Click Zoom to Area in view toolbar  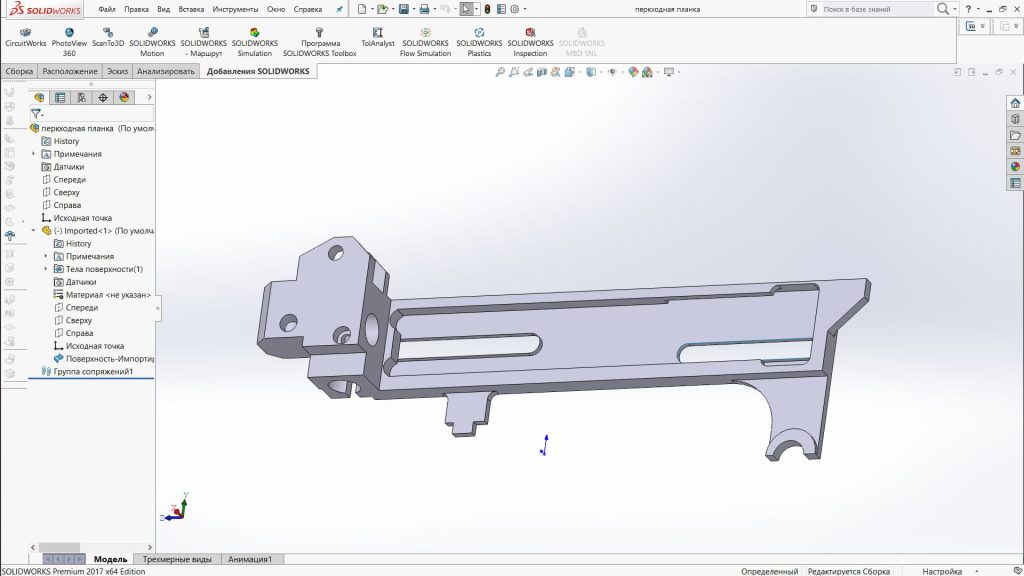click(514, 72)
